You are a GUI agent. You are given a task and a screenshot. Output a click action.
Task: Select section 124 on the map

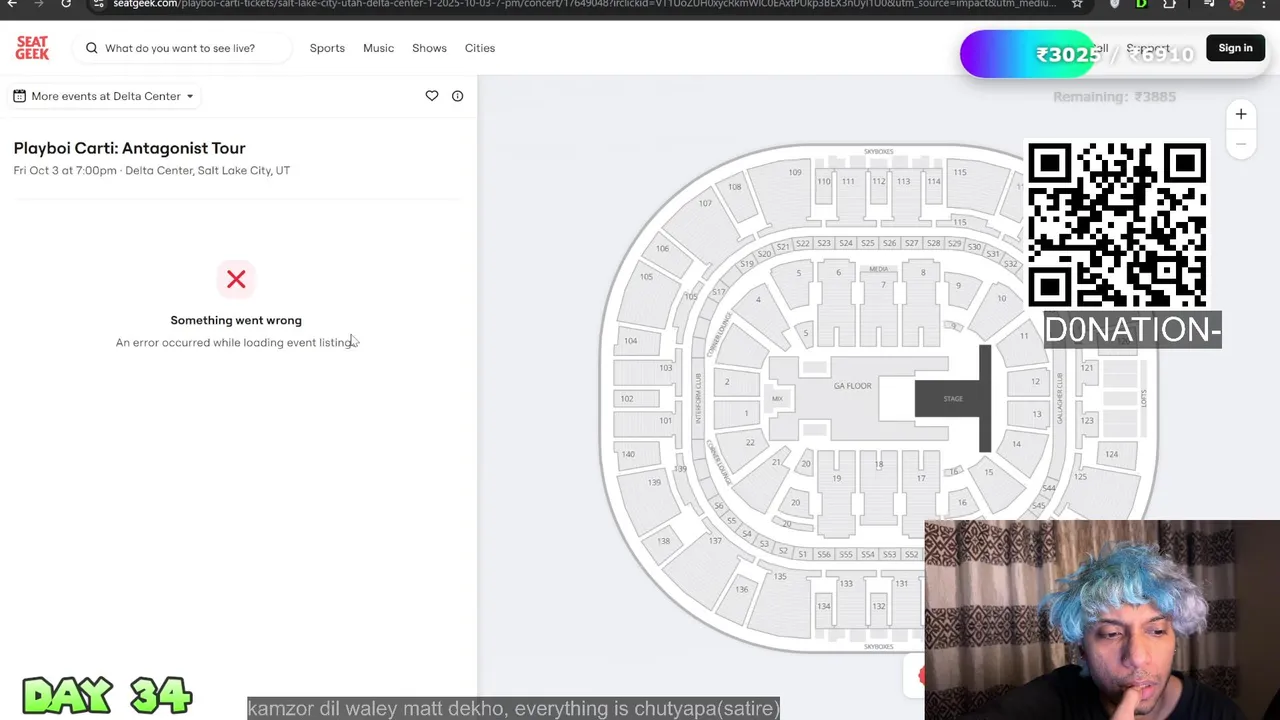click(x=1111, y=454)
